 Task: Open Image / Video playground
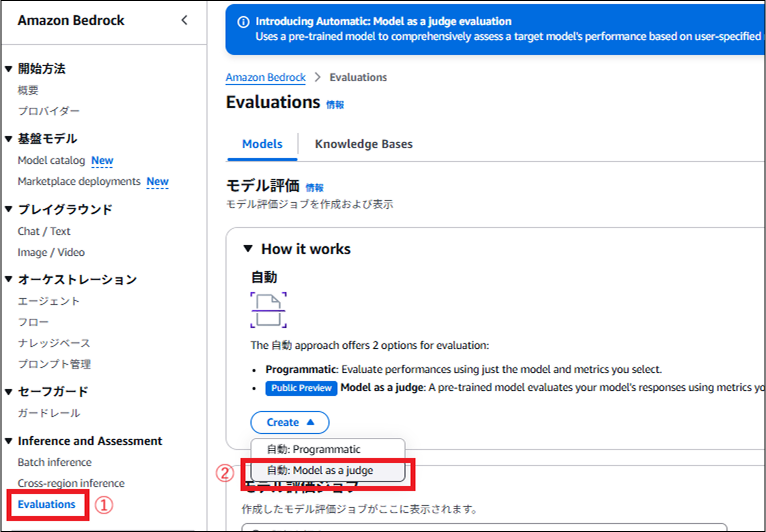[51, 252]
